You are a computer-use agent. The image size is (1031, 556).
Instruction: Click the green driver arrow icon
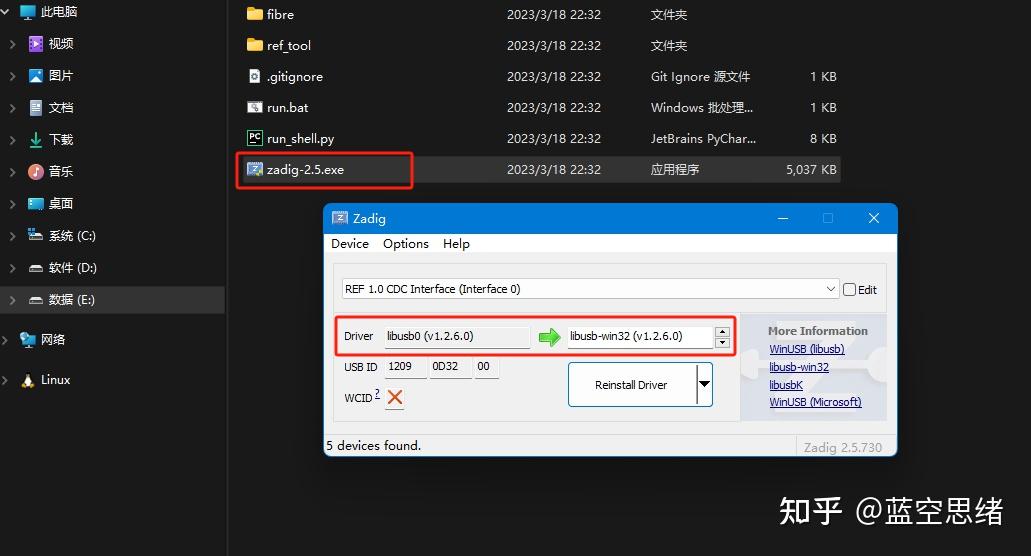549,337
